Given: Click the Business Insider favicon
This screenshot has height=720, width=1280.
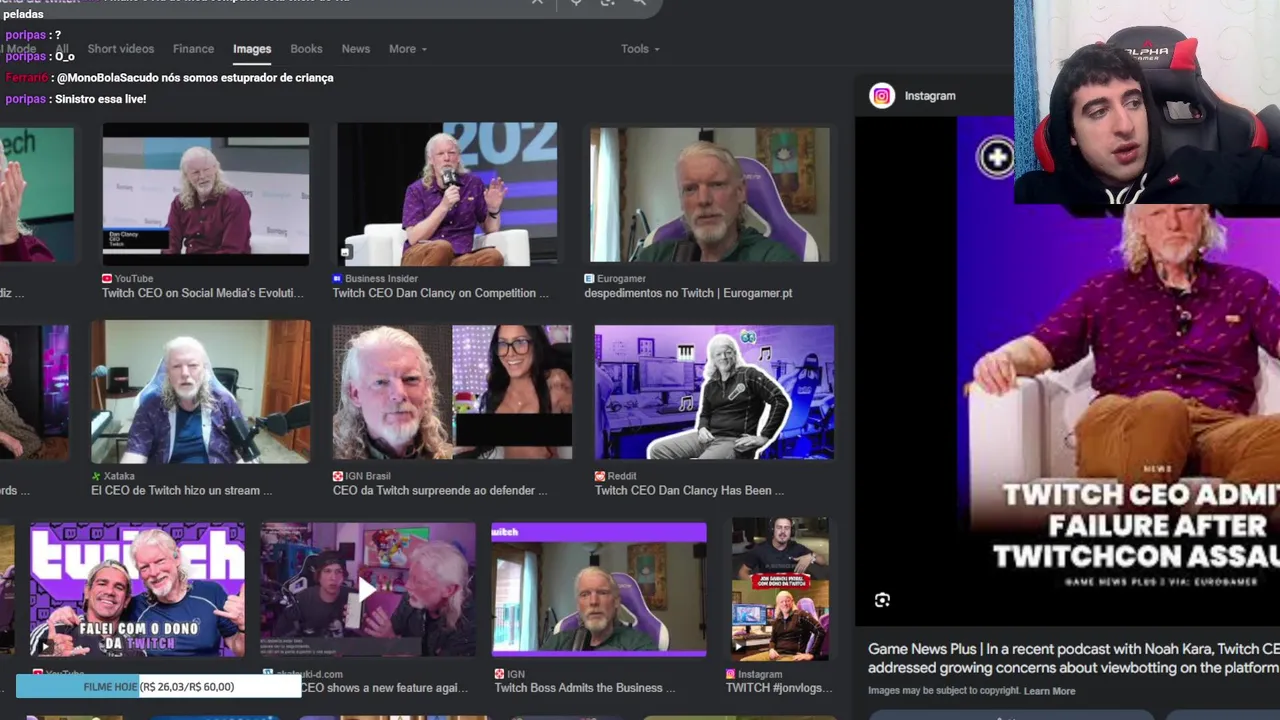Looking at the screenshot, I should point(338,279).
